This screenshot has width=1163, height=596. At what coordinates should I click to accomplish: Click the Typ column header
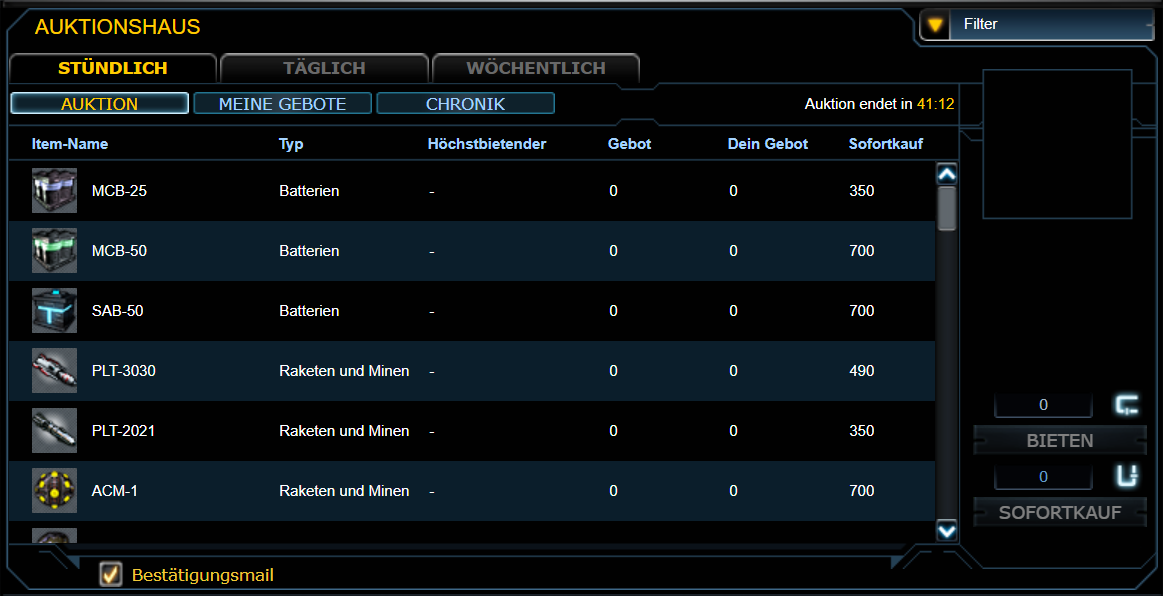pos(291,144)
